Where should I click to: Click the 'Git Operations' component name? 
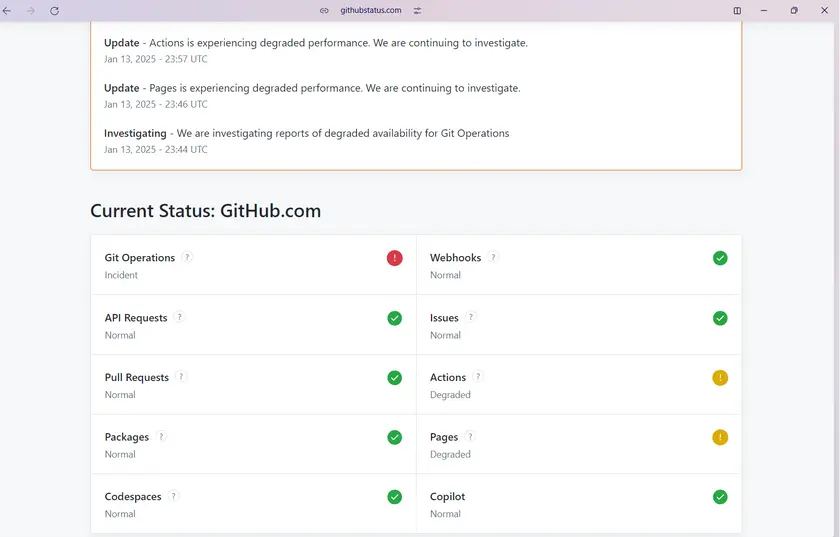[x=140, y=258]
